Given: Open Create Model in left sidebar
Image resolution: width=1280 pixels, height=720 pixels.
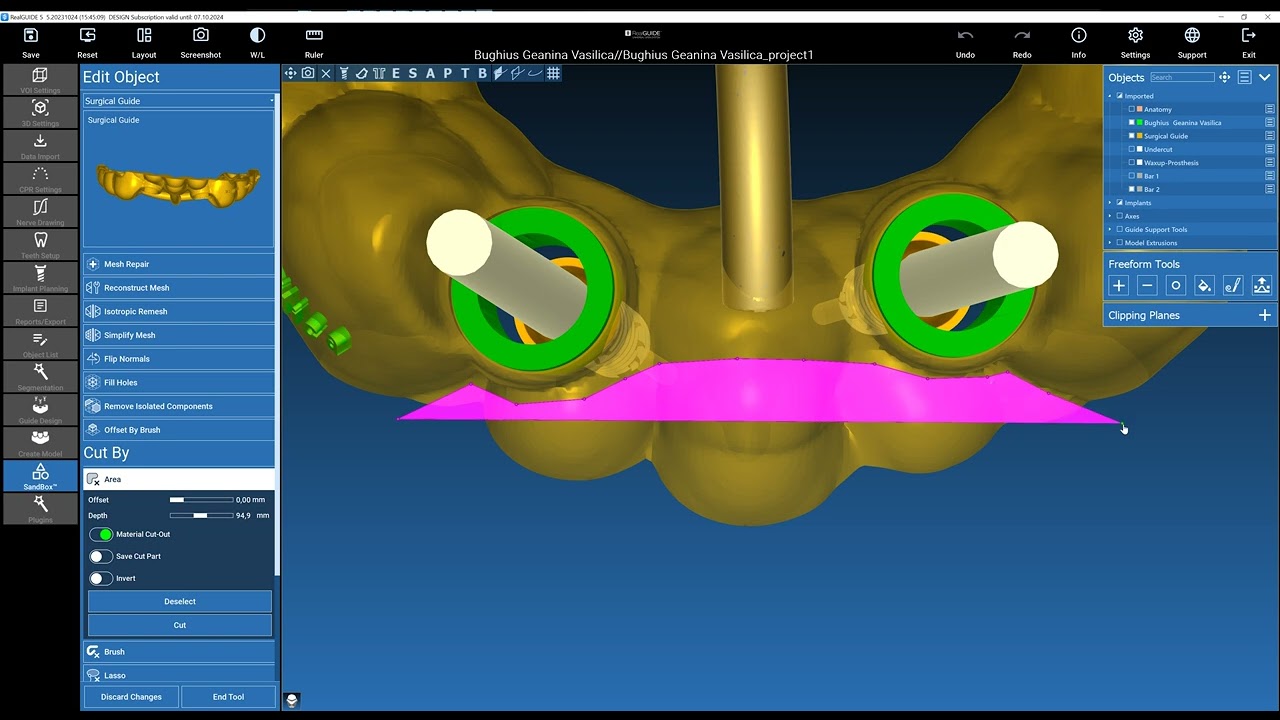Looking at the screenshot, I should pos(40,443).
